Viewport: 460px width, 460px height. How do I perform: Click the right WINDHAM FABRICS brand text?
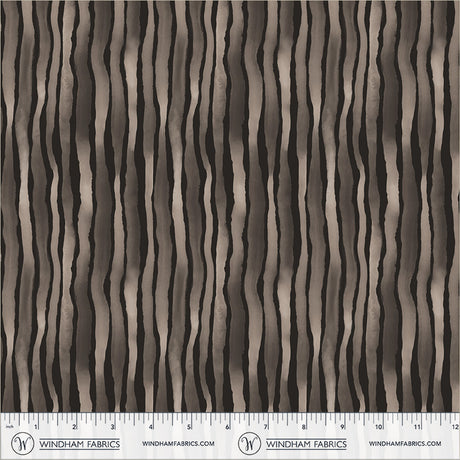[306, 444]
